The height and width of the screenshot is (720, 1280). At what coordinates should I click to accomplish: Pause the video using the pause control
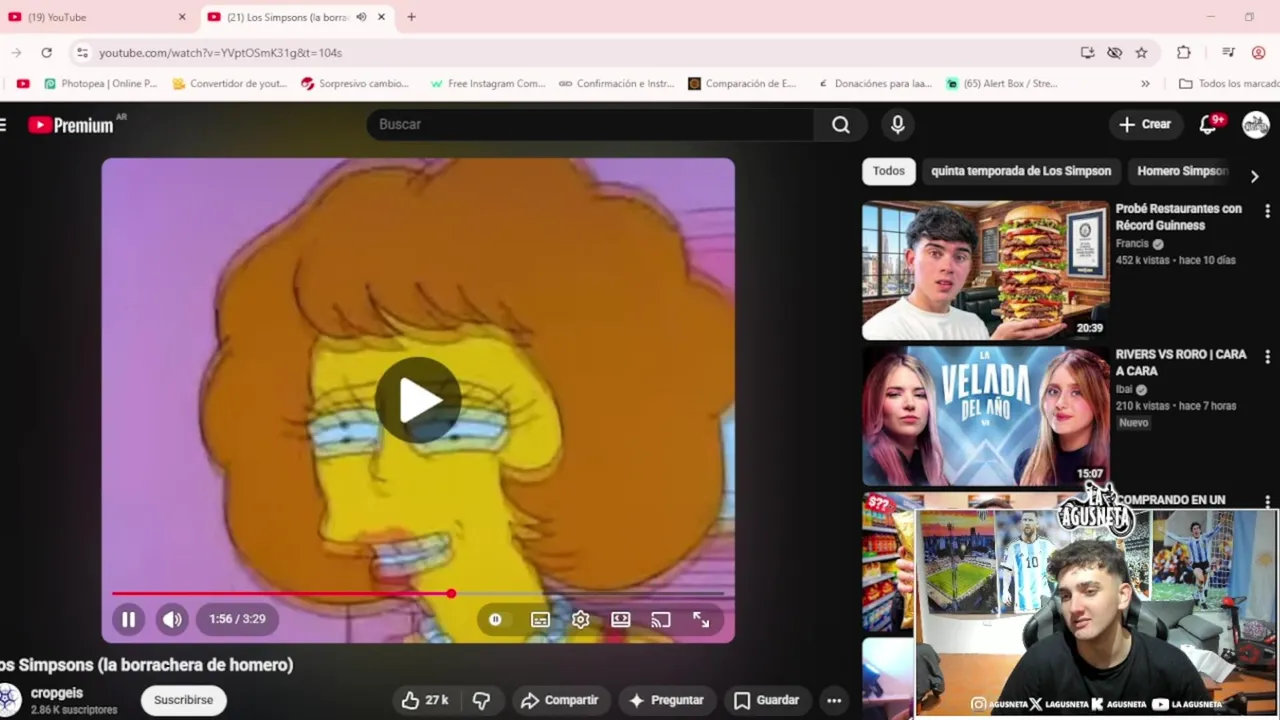point(128,619)
